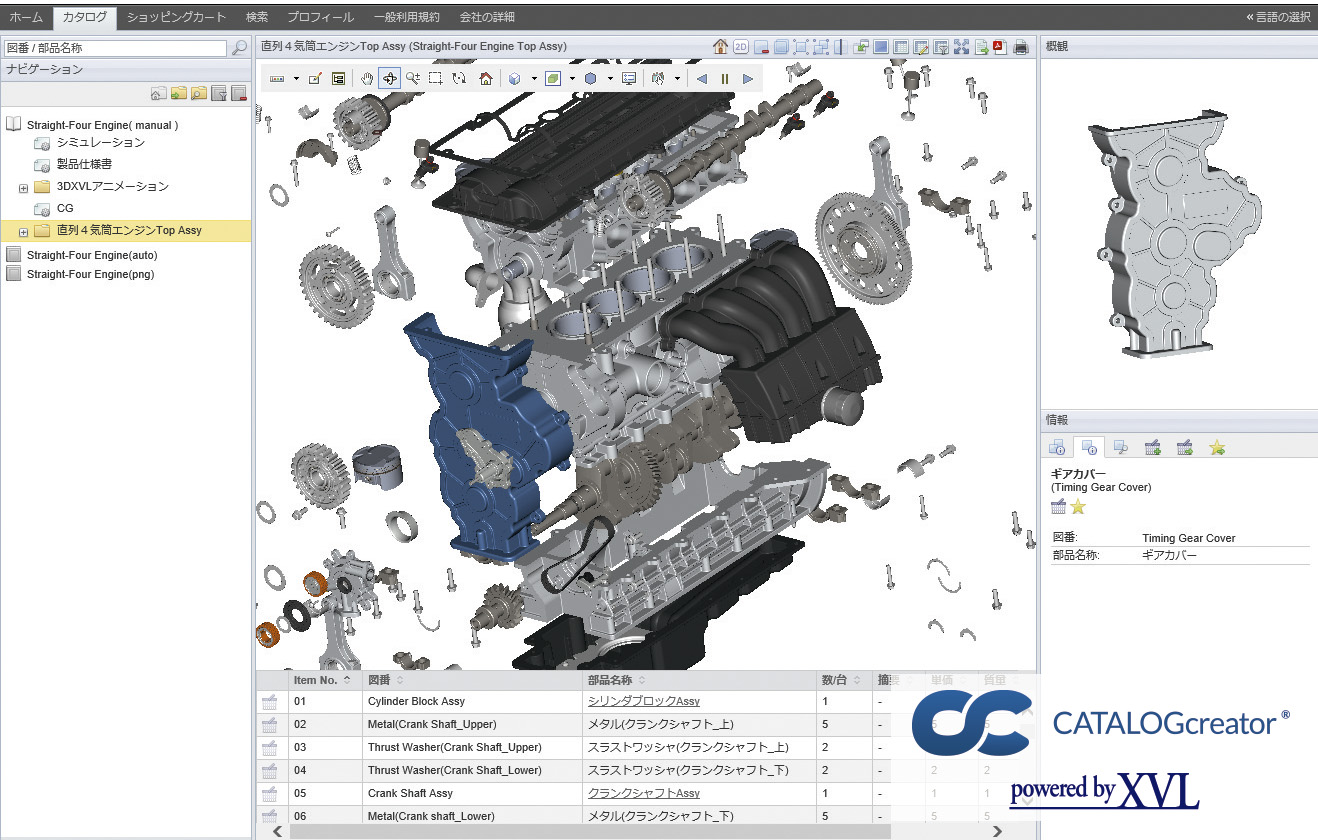Click the zoom magnifier tool in viewer toolbar

412,79
